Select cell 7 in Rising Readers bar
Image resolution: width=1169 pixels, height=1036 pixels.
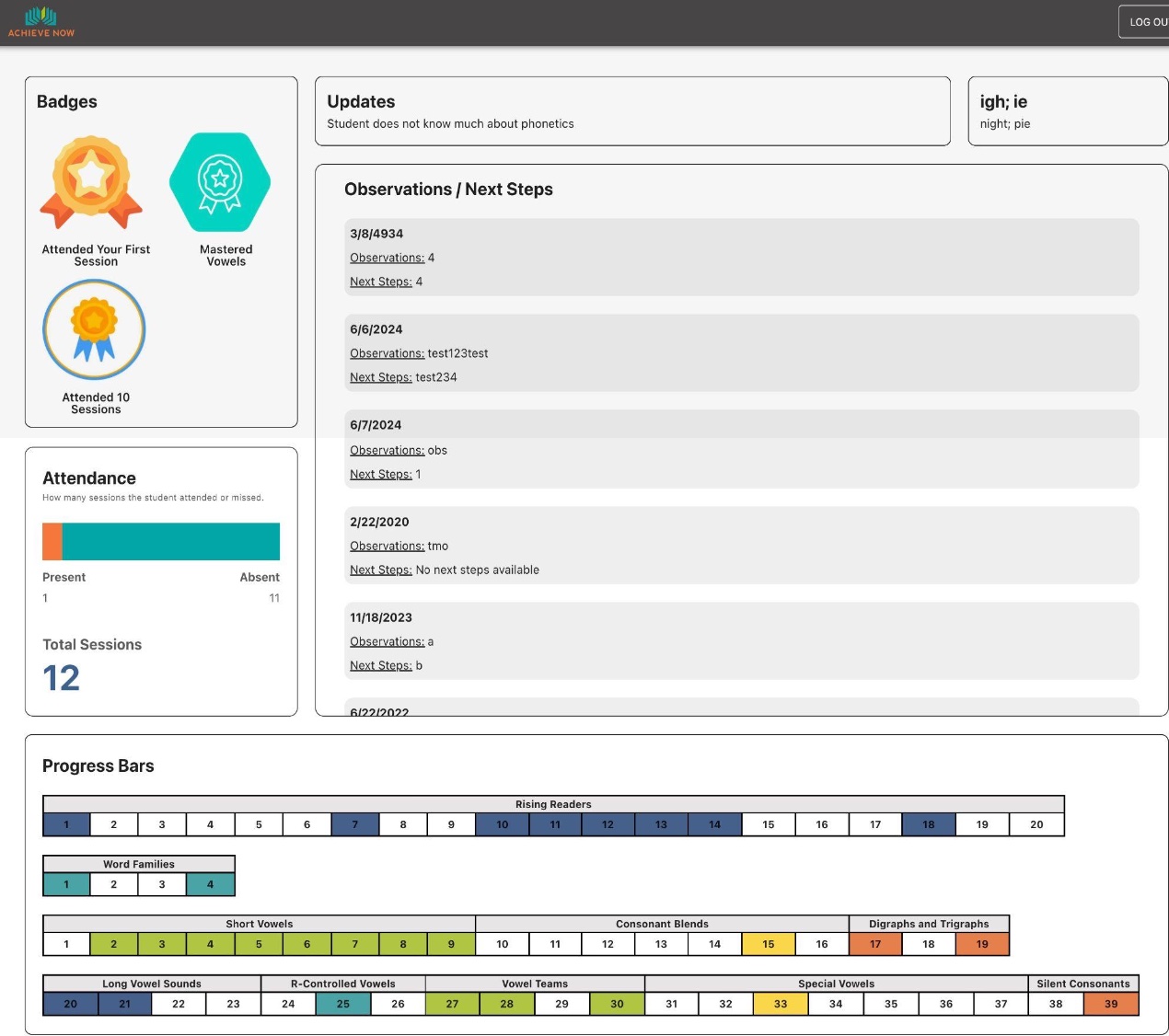[x=355, y=824]
